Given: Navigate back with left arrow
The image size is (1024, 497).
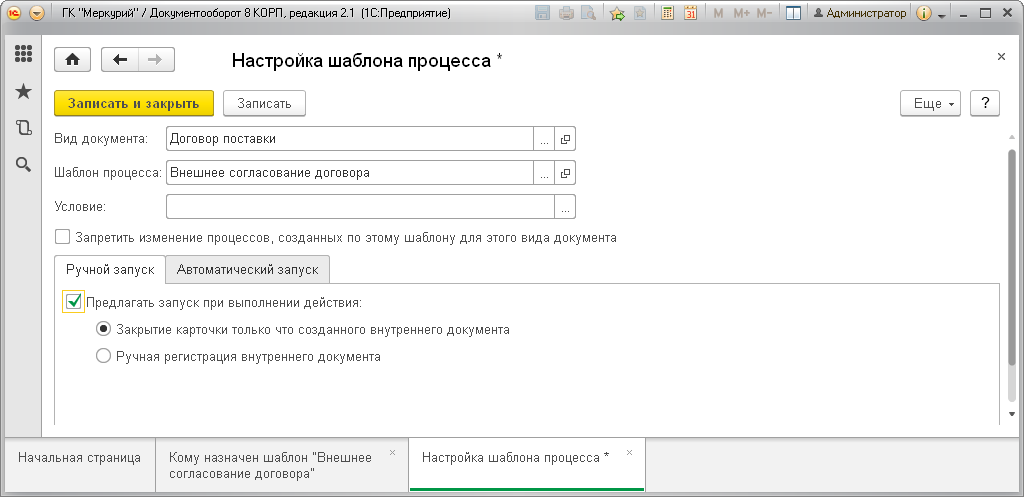Looking at the screenshot, I should point(120,59).
